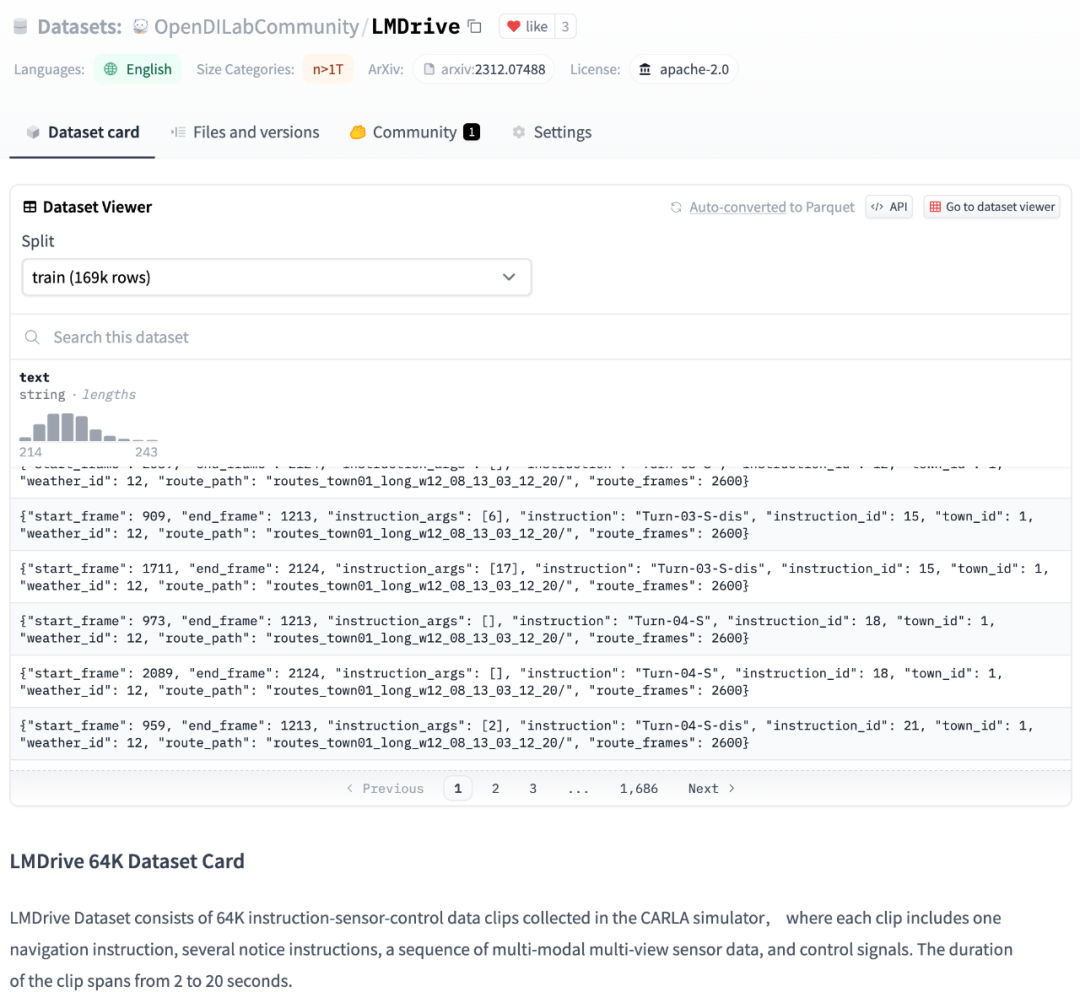The height and width of the screenshot is (992, 1080).
Task: Click the apache-2.0 license tag
Action: (x=684, y=69)
